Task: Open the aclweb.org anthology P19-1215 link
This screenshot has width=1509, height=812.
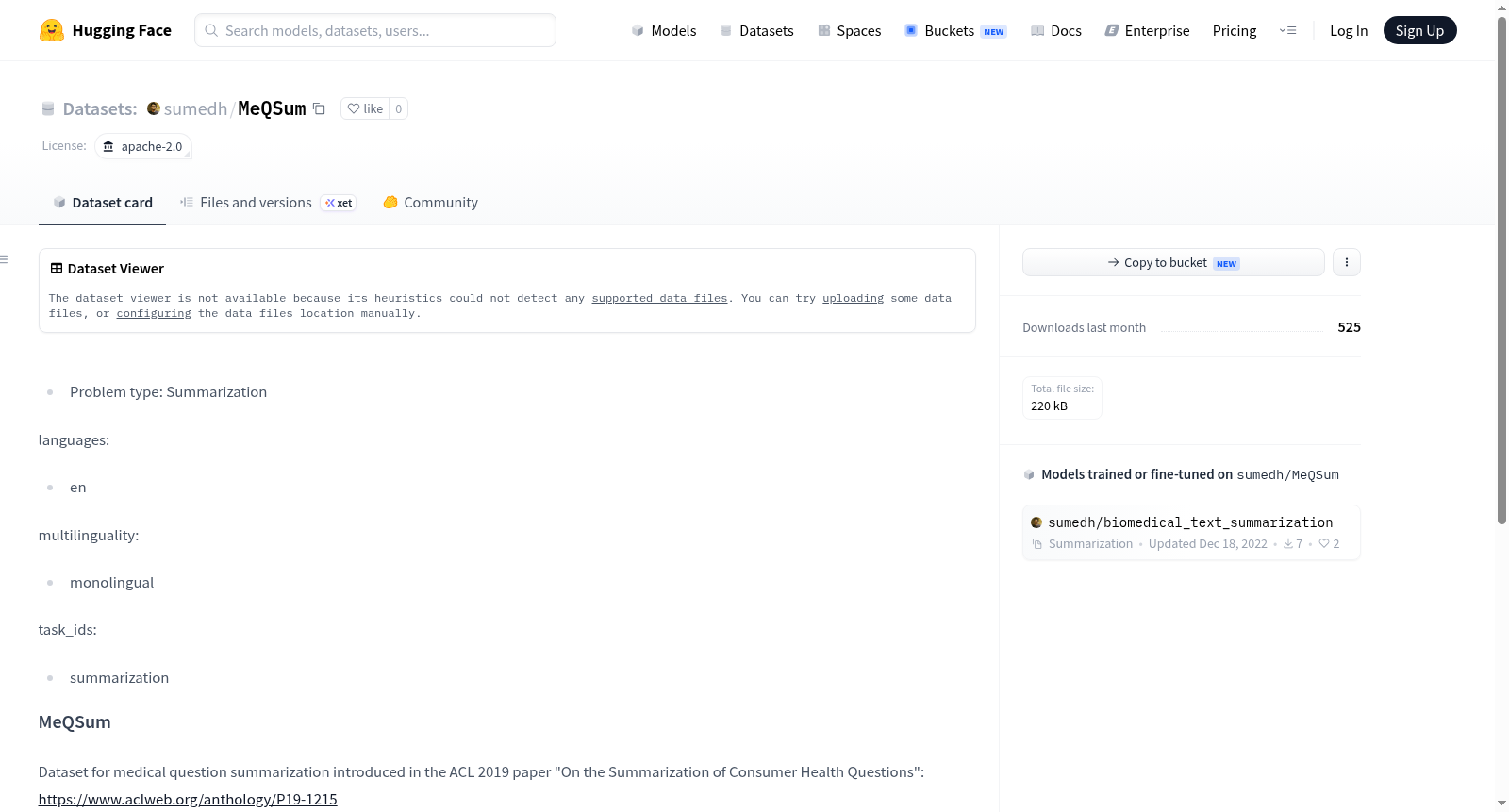Action: pos(188,799)
